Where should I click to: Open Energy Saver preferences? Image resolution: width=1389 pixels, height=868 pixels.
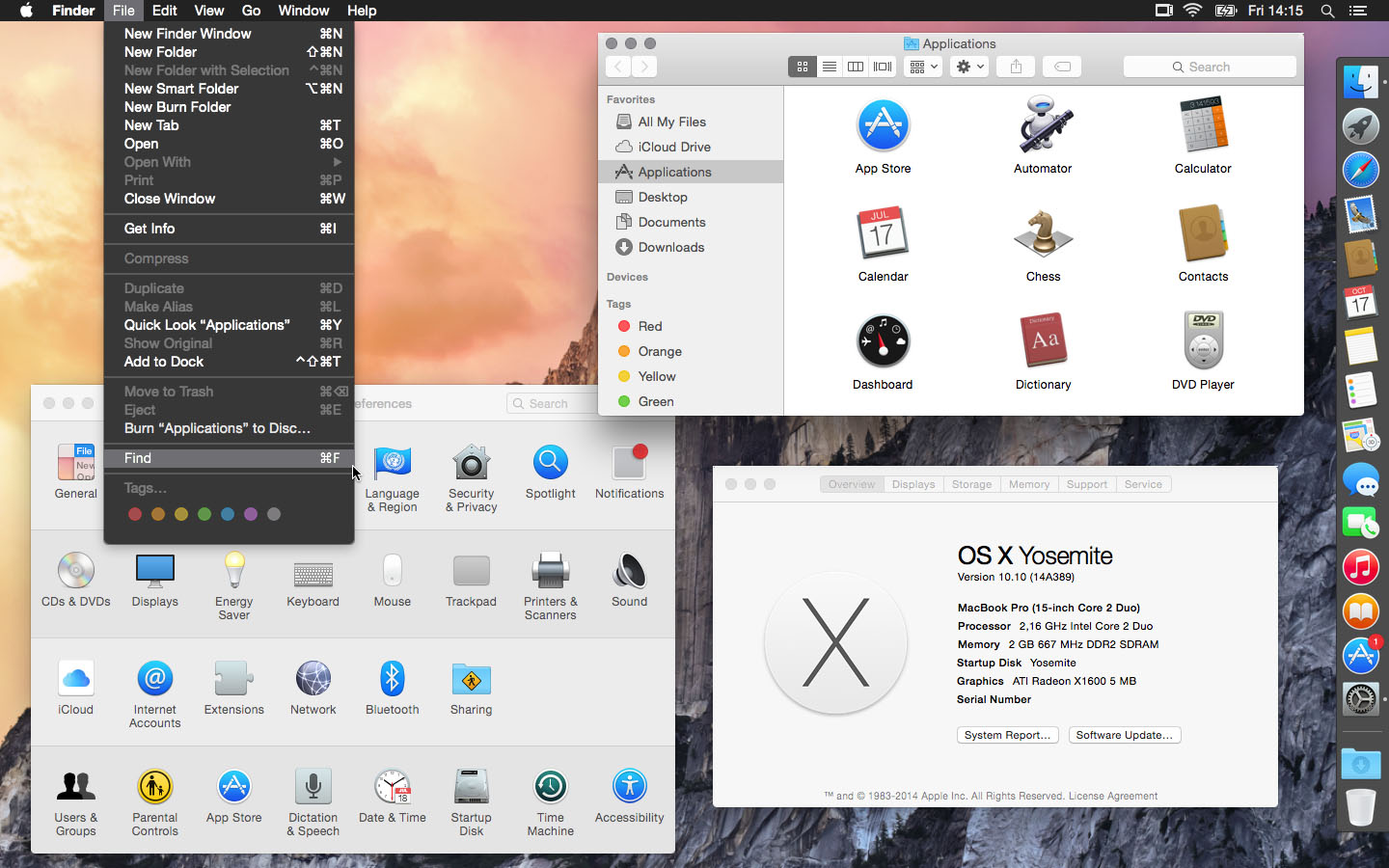click(233, 571)
